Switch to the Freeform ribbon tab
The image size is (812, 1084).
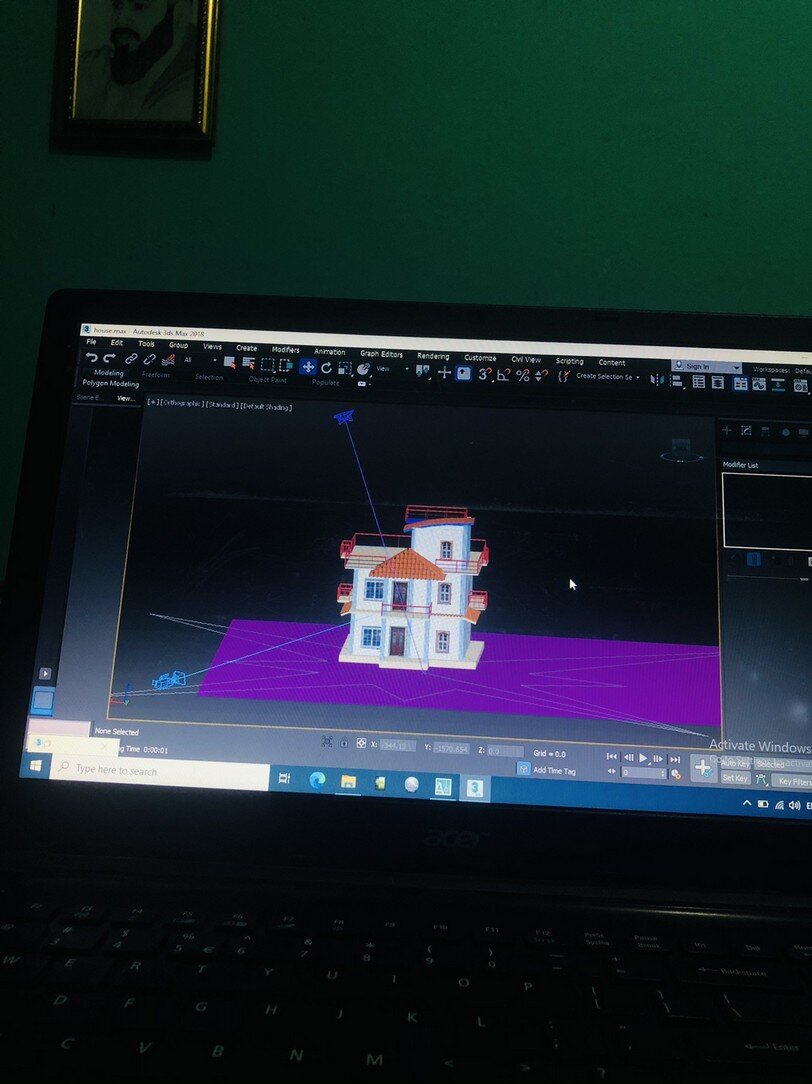point(155,375)
